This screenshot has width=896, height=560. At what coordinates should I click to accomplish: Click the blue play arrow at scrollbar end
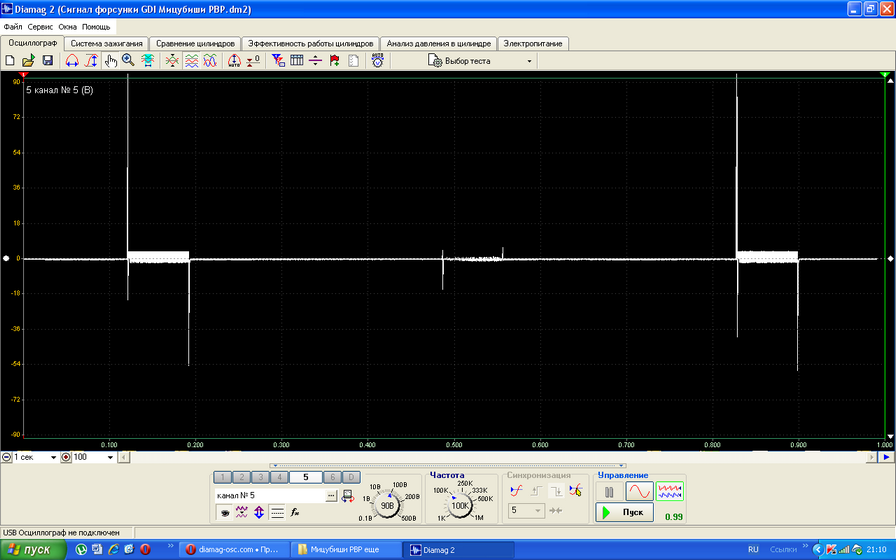click(x=886, y=457)
